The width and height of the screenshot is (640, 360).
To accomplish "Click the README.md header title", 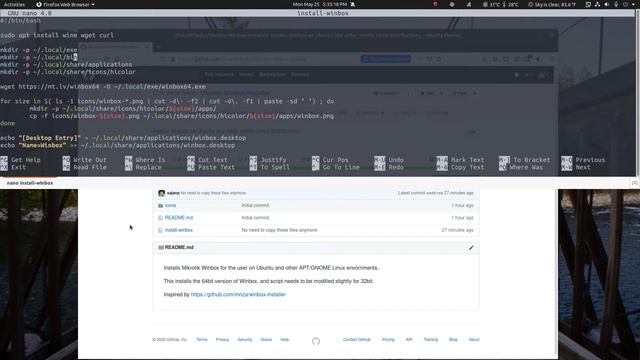I will (x=179, y=247).
